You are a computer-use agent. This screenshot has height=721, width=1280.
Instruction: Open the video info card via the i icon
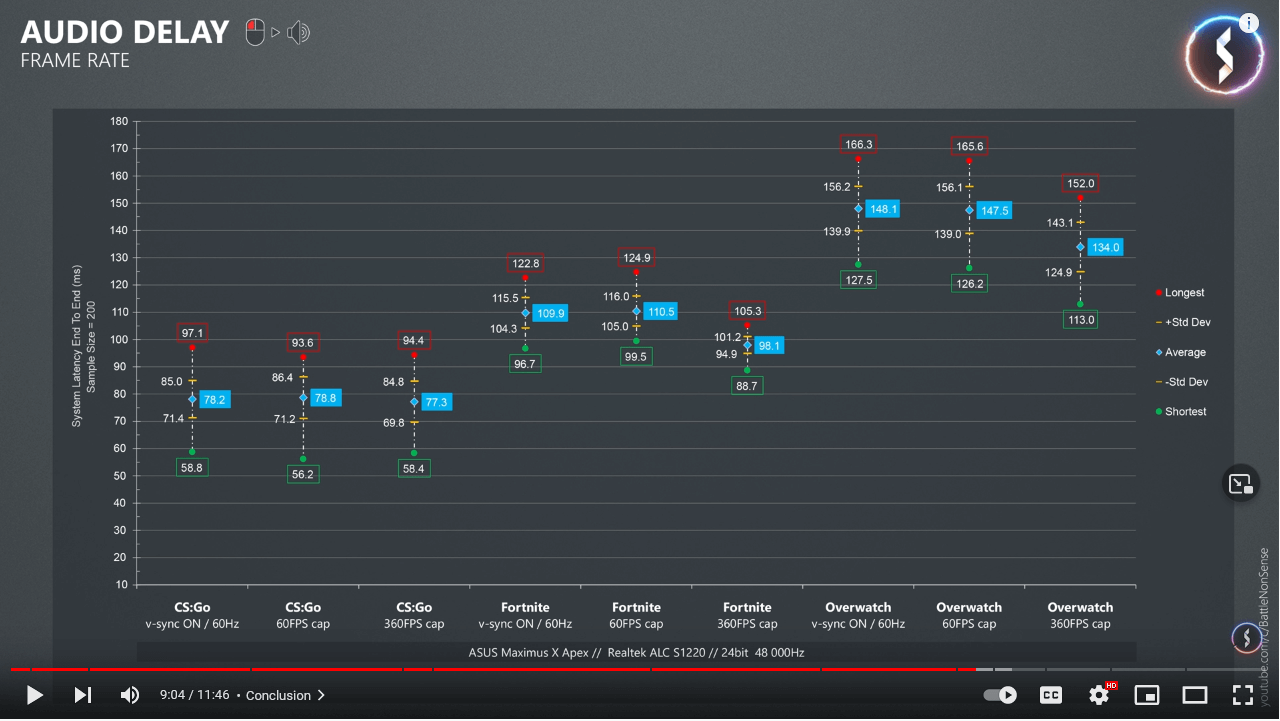(1248, 22)
